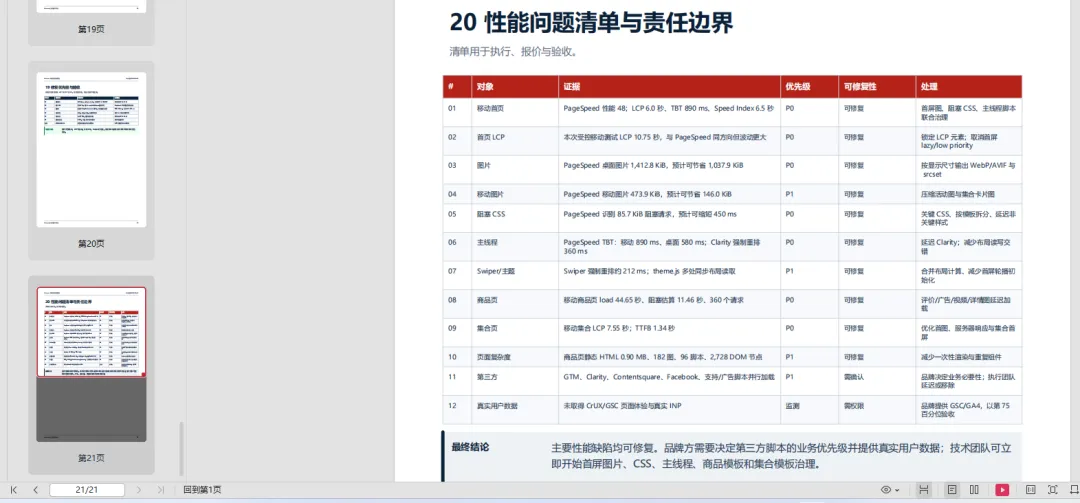The image size is (1080, 503).
Task: Click the subtitle 清单用于执行、报价与验收。
Action: coord(513,52)
